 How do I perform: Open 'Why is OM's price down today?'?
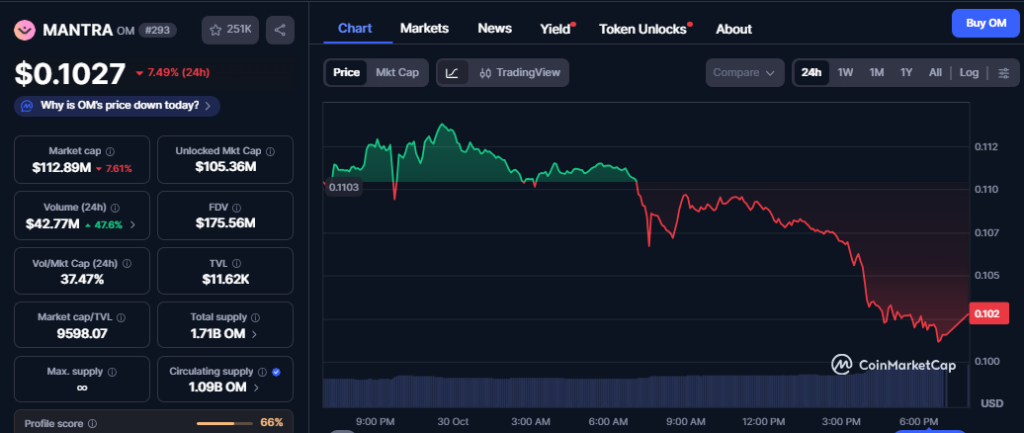pyautogui.click(x=117, y=106)
